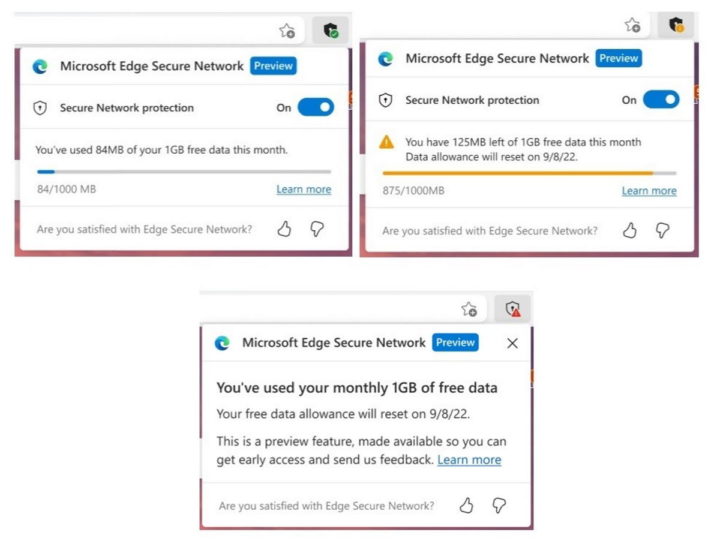
Task: Click thumbs down in the 125MB left panel
Action: click(x=662, y=230)
